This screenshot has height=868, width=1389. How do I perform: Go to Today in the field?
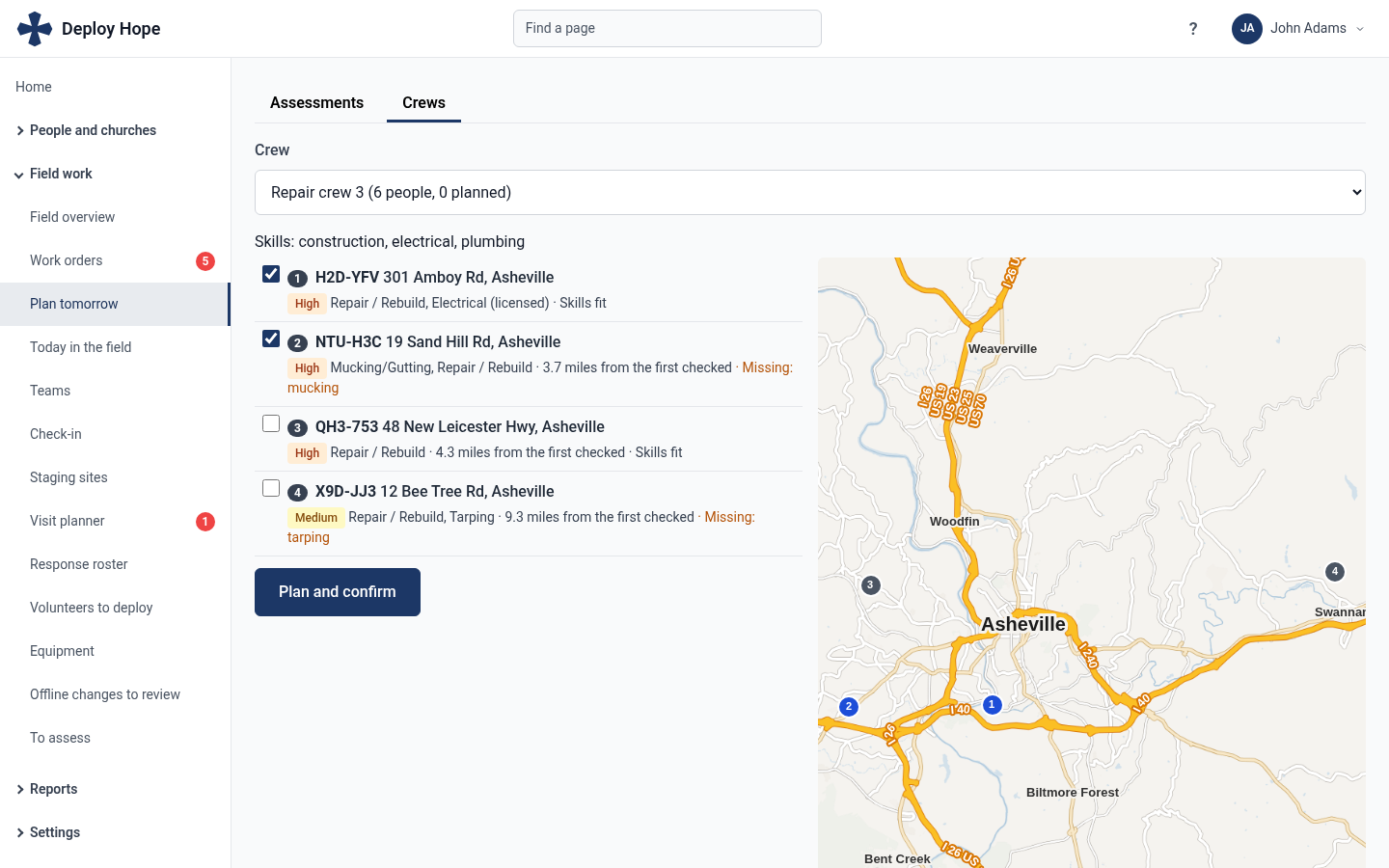116,347
